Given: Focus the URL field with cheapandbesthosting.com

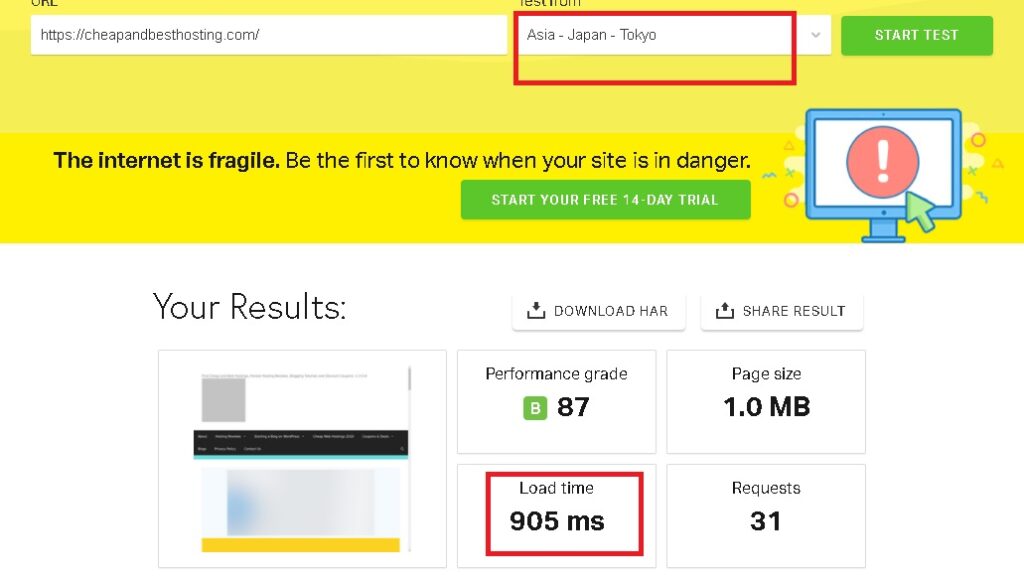Looking at the screenshot, I should point(268,35).
